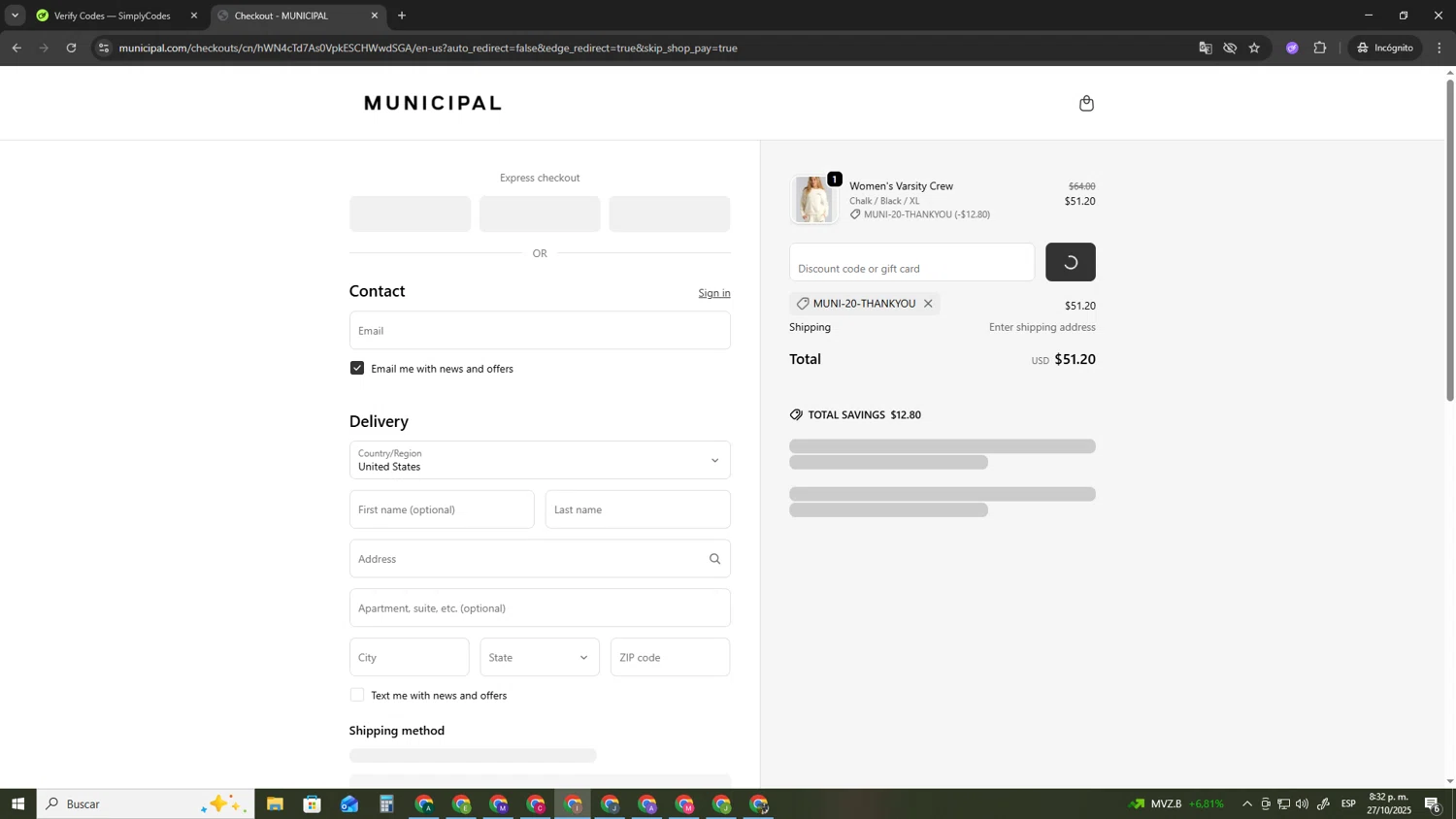1456x819 pixels.
Task: Focus the First name (optional) field
Action: click(442, 509)
